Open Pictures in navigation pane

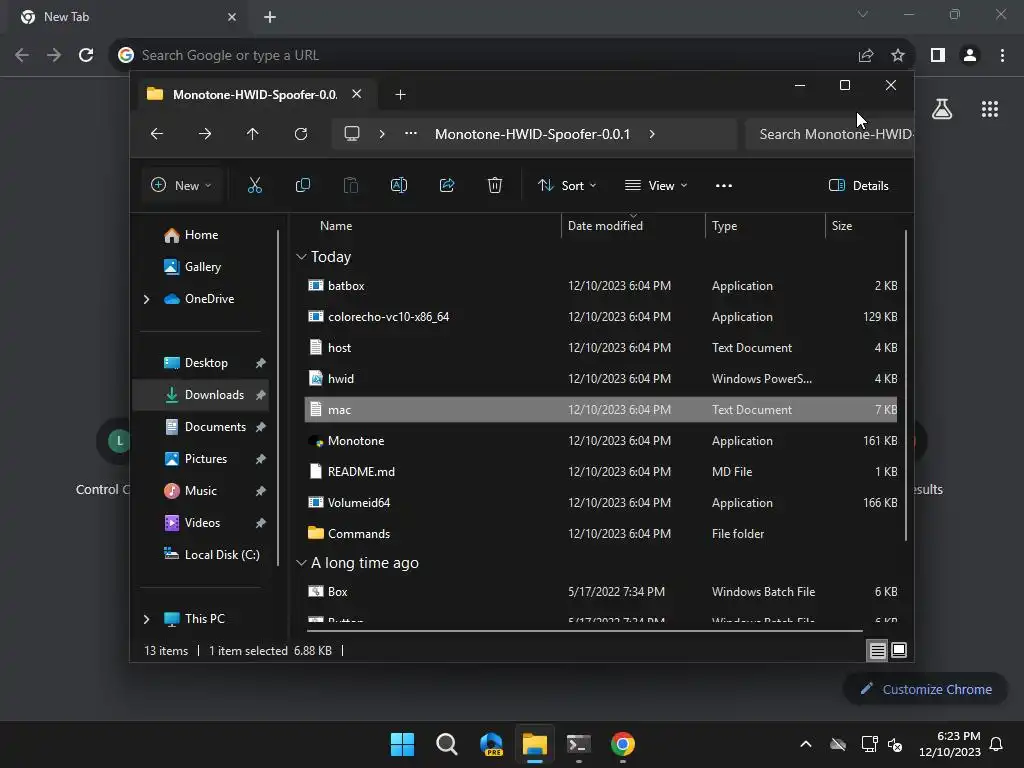click(206, 459)
